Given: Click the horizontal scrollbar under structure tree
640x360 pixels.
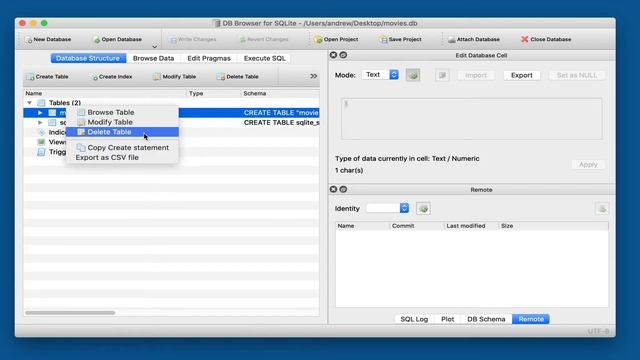Looking at the screenshot, I should tap(70, 313).
